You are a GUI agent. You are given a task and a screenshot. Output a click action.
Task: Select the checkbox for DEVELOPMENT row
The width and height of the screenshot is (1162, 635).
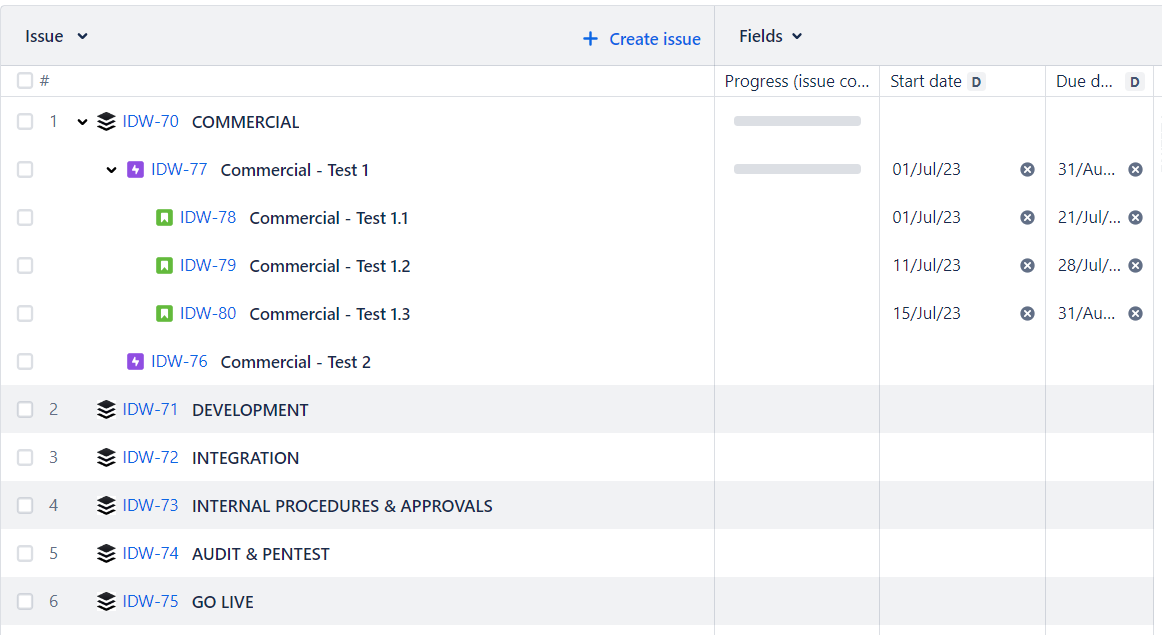25,410
